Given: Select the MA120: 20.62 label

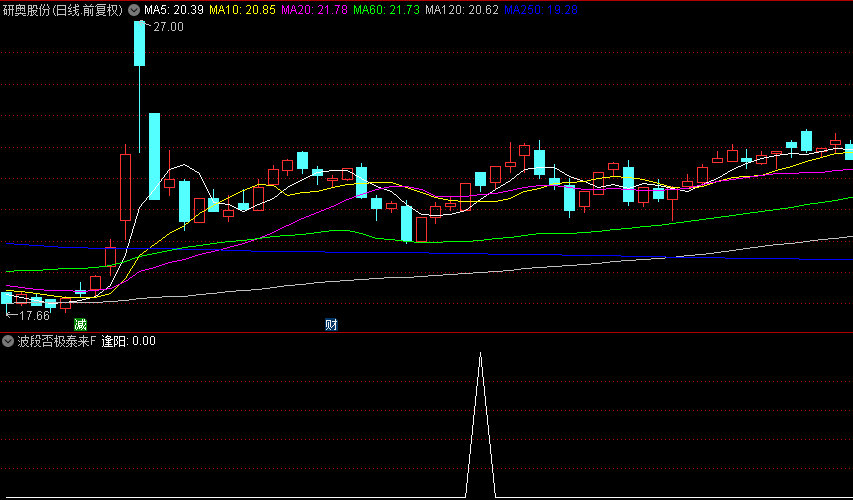Looking at the screenshot, I should click(462, 10).
